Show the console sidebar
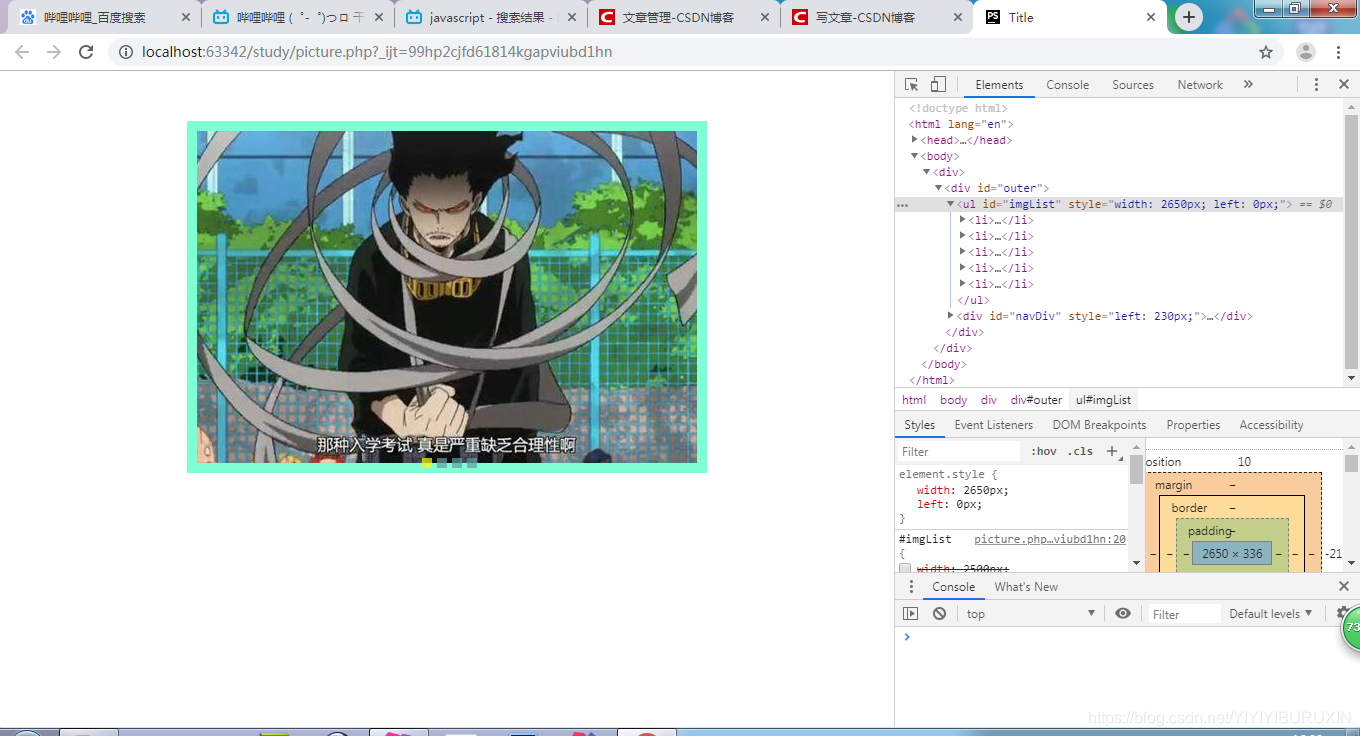Image resolution: width=1360 pixels, height=736 pixels. coord(910,614)
